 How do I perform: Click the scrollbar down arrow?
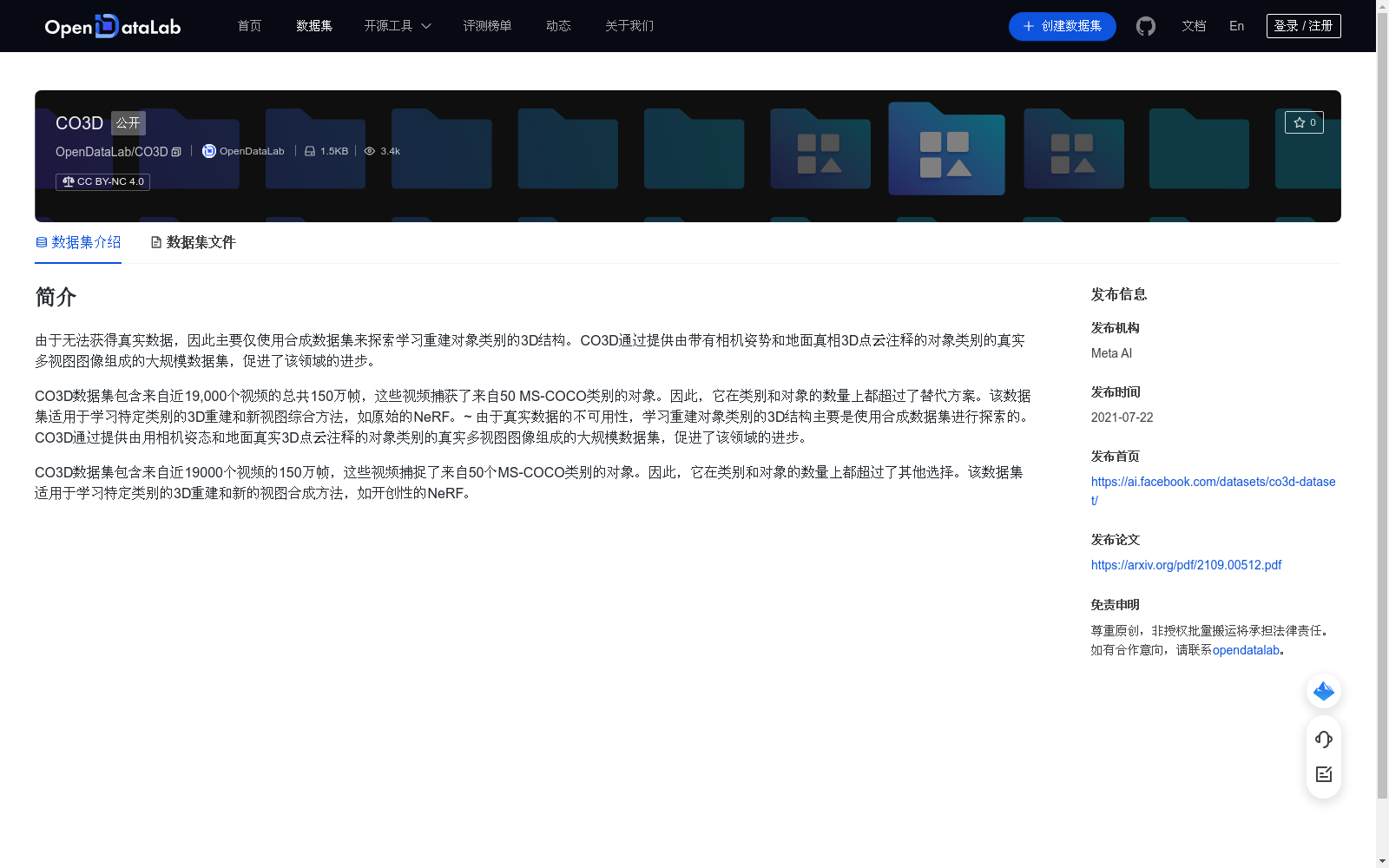1382,861
